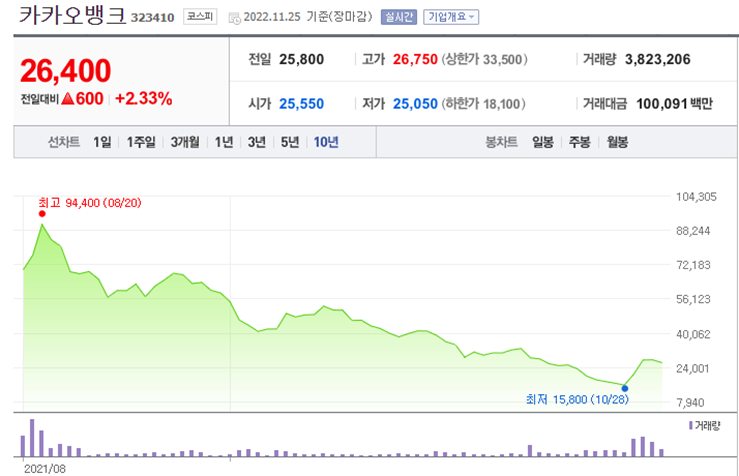Click the +2.33% change rate
This screenshot has width=739, height=476.
(x=144, y=98)
